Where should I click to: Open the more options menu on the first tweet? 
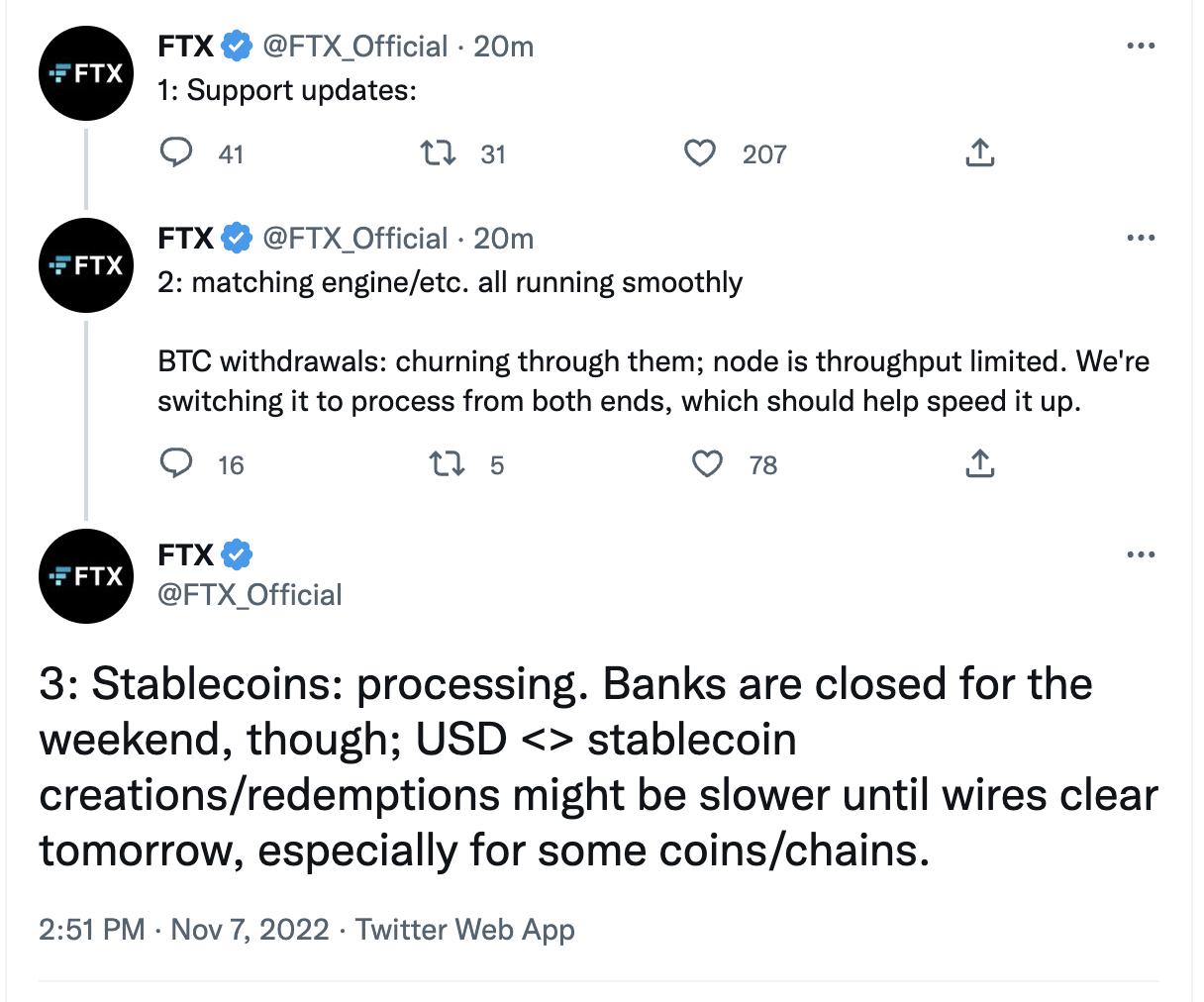[1141, 45]
